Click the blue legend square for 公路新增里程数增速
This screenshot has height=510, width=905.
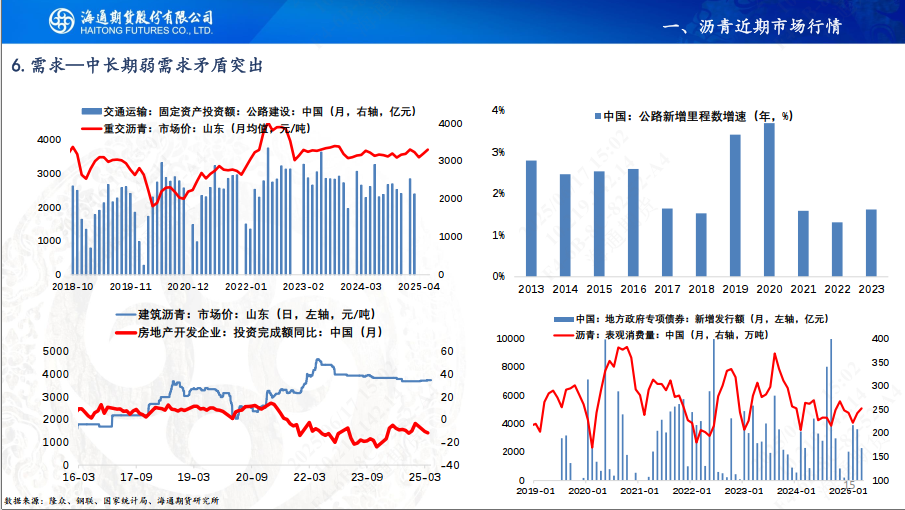598,116
